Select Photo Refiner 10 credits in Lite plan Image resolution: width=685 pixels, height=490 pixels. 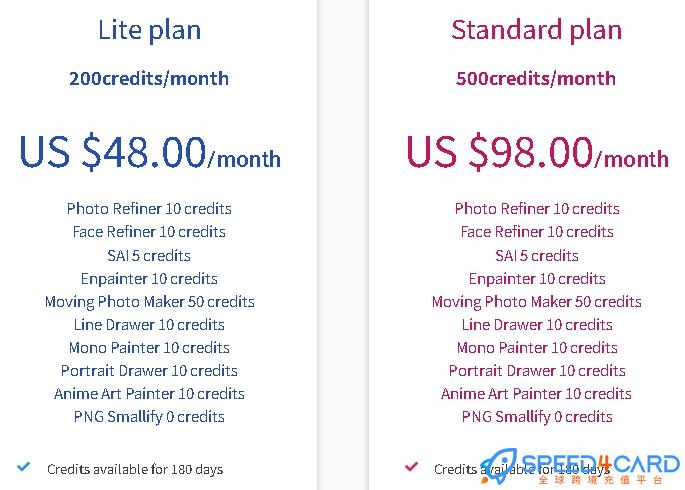(149, 209)
